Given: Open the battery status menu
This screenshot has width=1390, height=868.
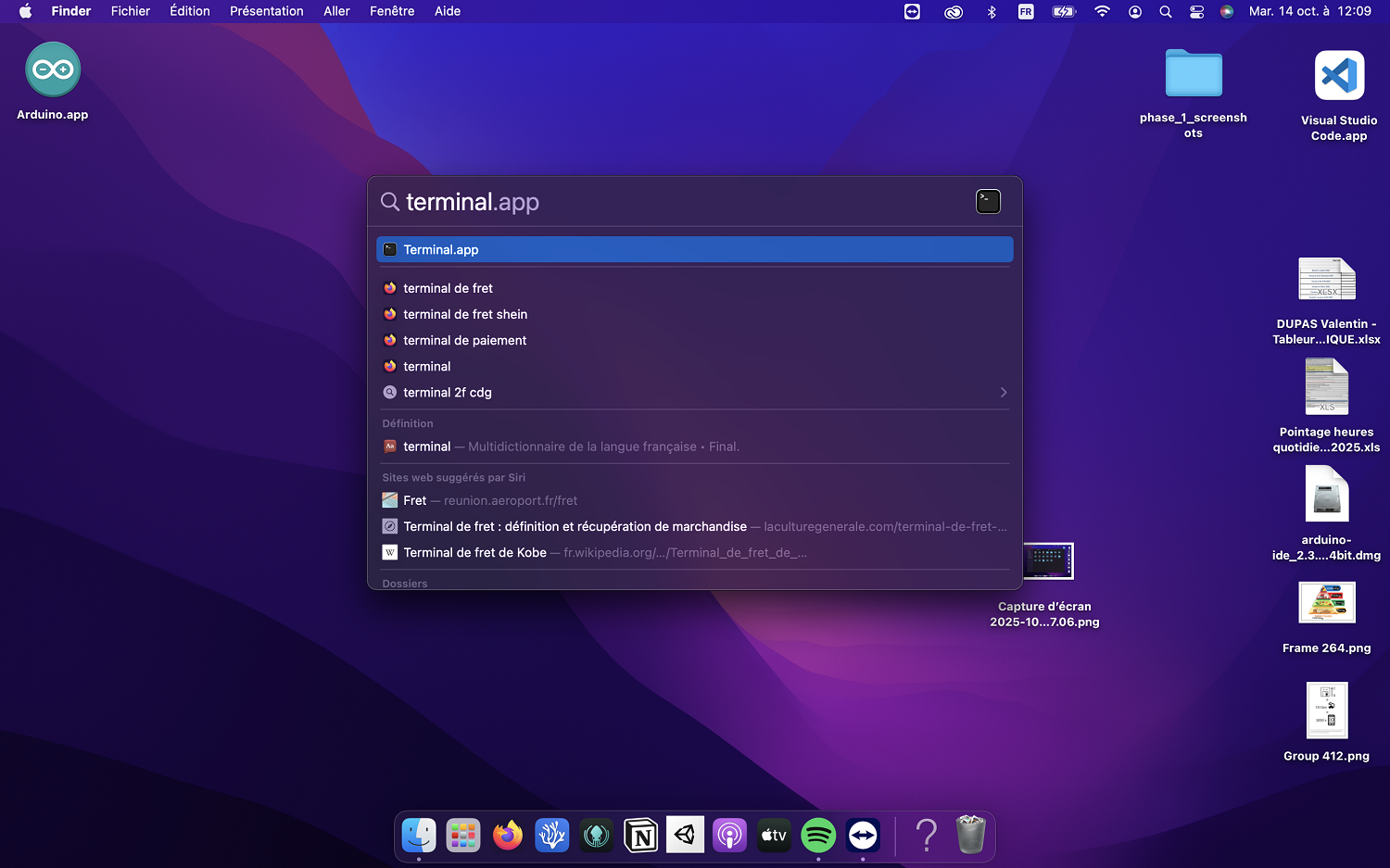Looking at the screenshot, I should 1063,12.
